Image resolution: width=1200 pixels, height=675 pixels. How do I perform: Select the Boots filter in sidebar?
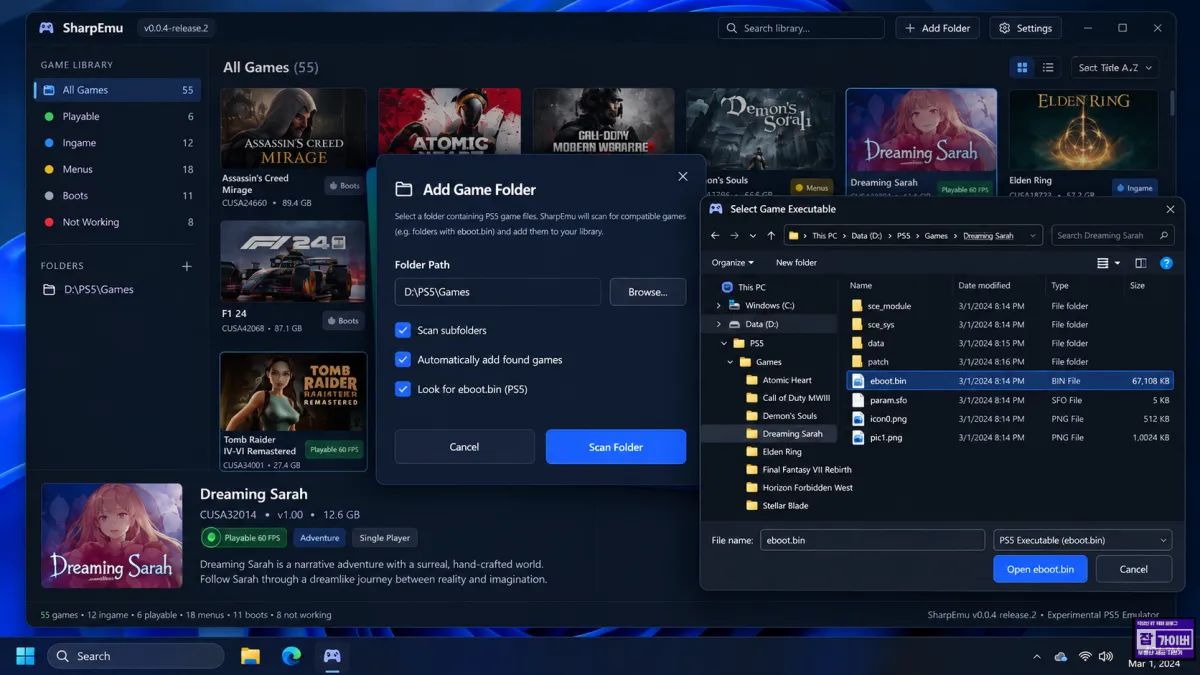click(117, 196)
